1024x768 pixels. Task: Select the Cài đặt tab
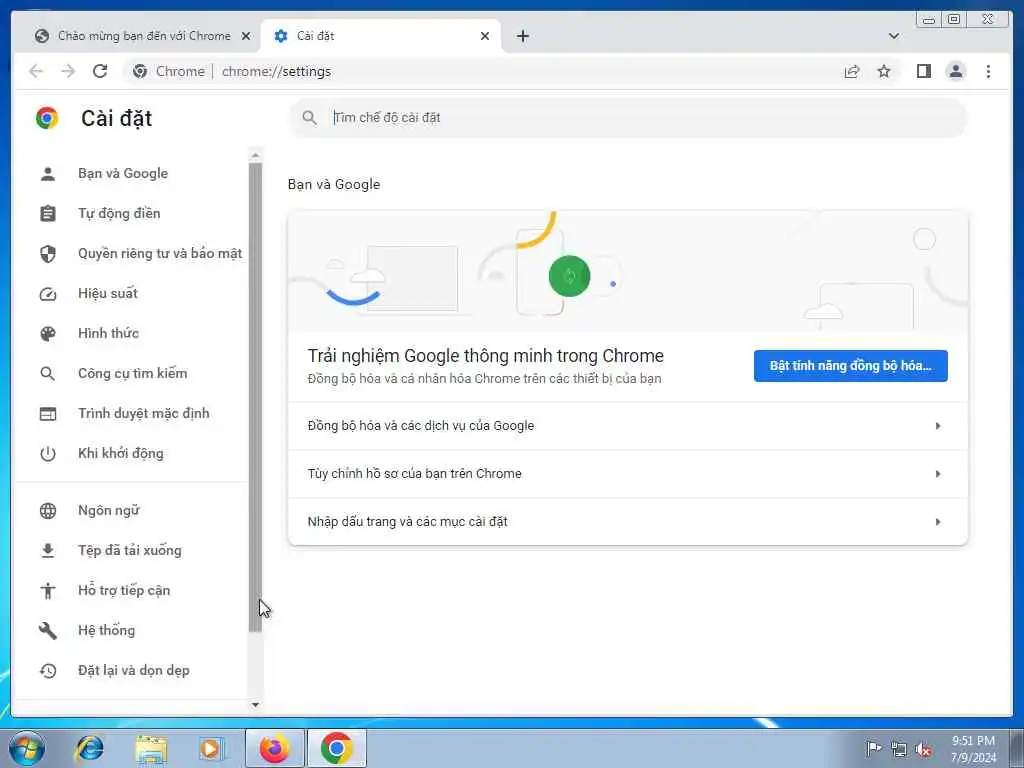381,36
